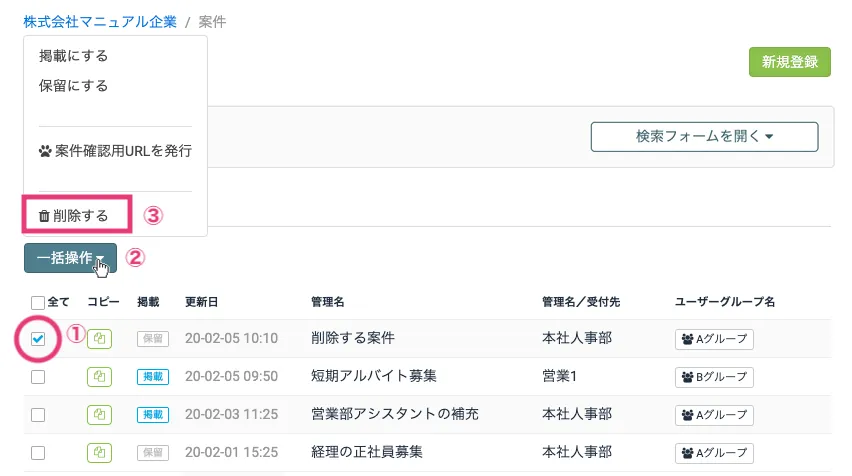Select 案件確認用URLを発行 menu entry

115,151
